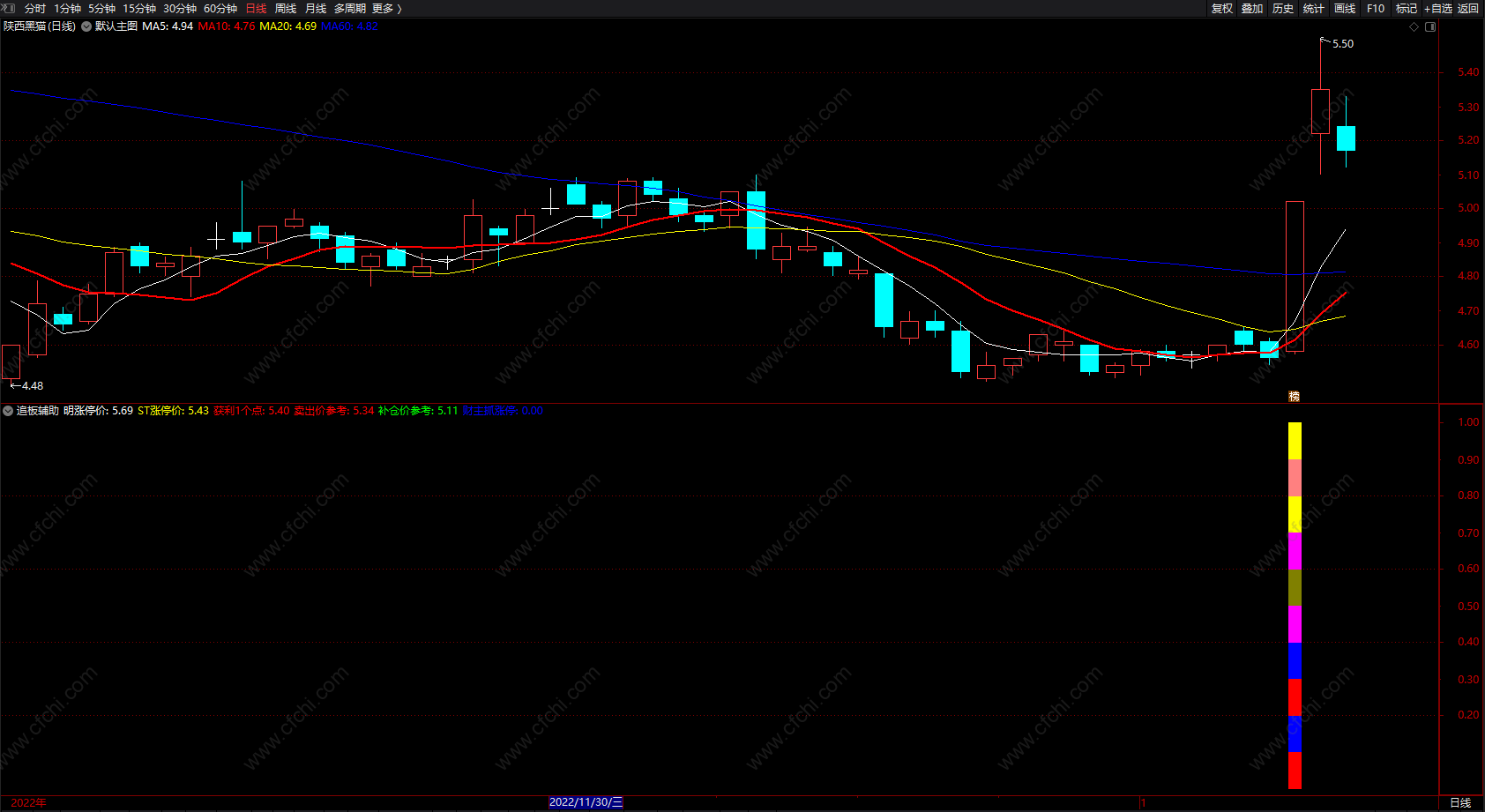Click the ST涨停价: 5.43 value

pyautogui.click(x=174, y=411)
